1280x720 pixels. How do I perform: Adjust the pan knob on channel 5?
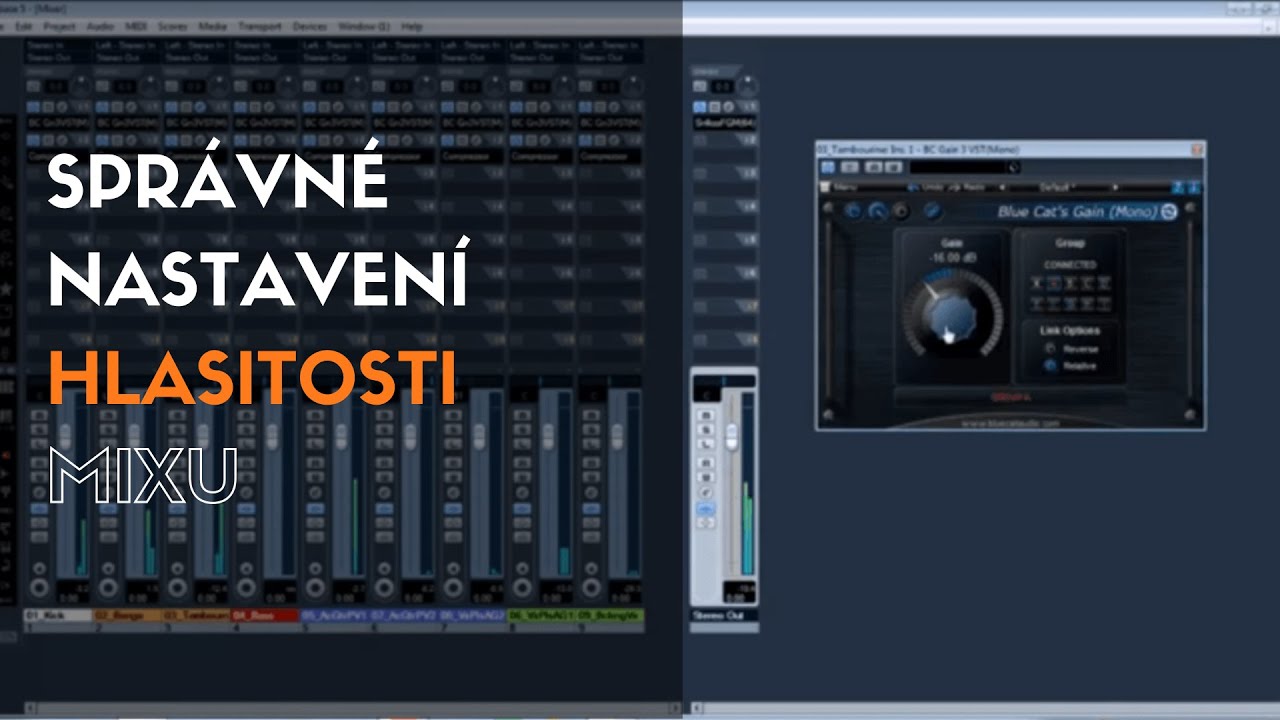tap(357, 85)
